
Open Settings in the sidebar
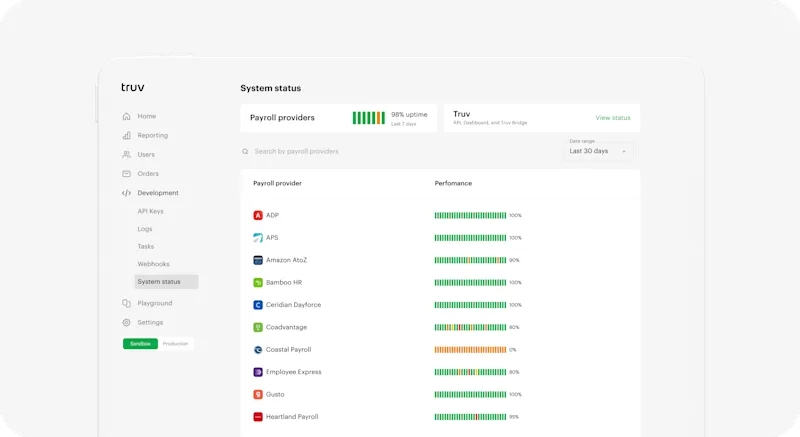coord(150,322)
